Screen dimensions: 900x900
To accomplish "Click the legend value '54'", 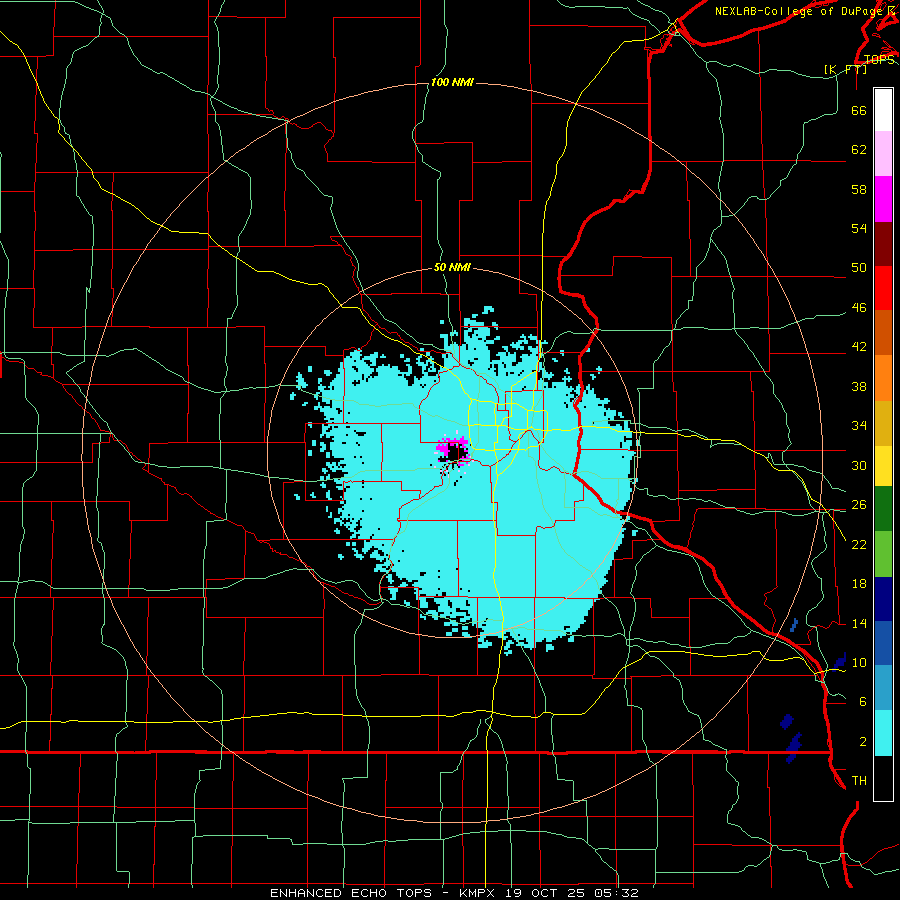I will coord(859,228).
